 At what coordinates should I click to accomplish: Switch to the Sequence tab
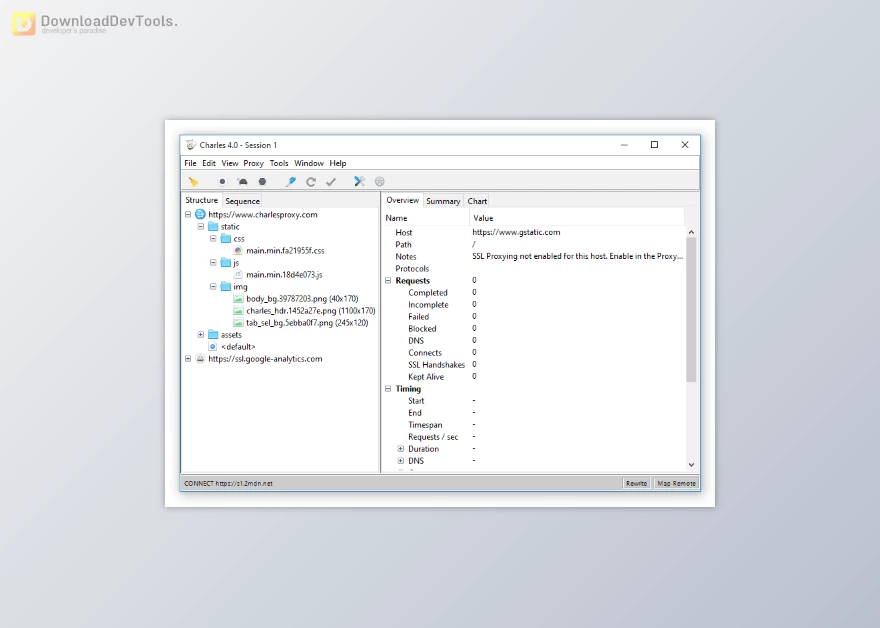[x=242, y=201]
